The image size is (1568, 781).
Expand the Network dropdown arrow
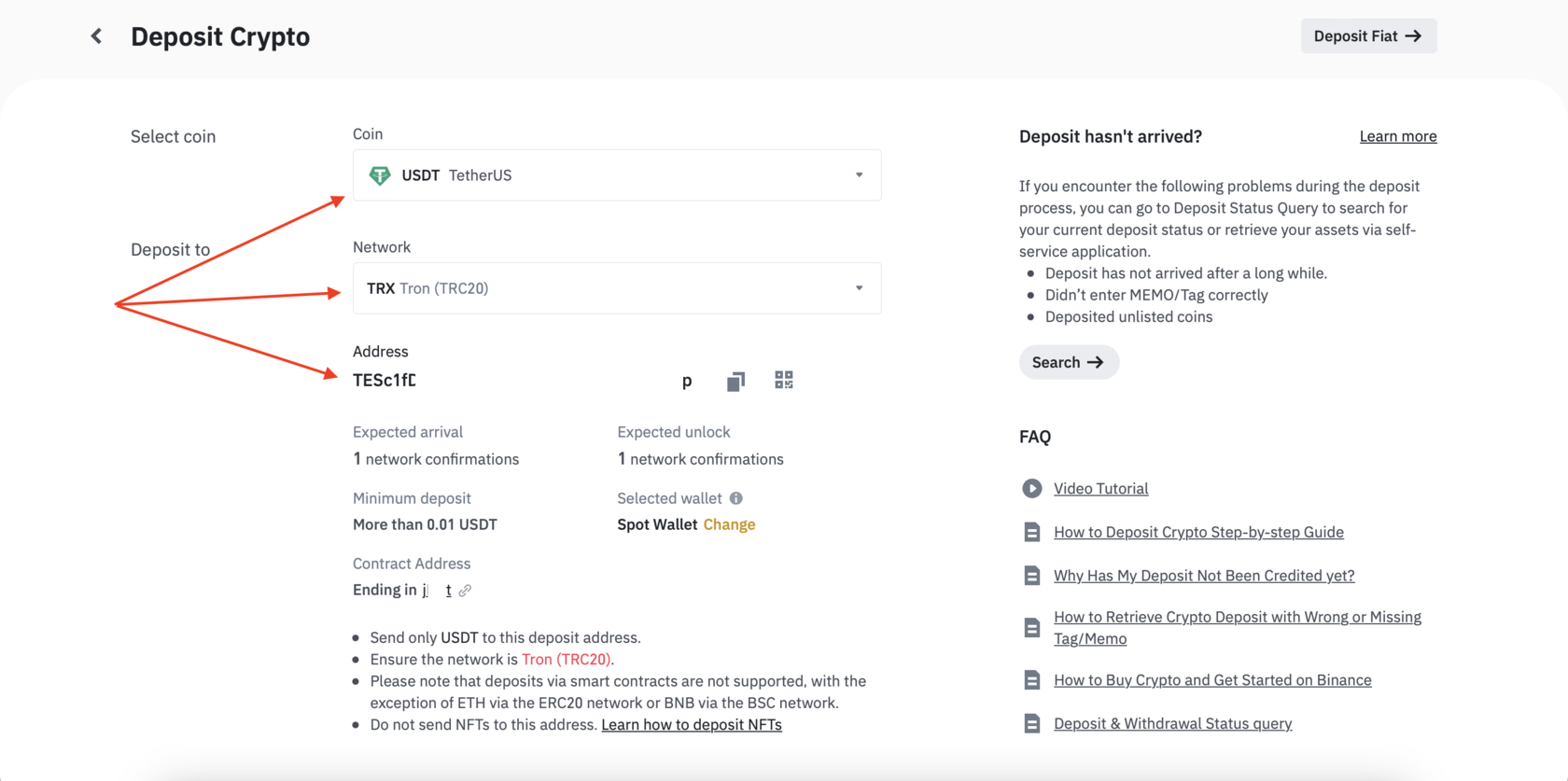pos(860,288)
